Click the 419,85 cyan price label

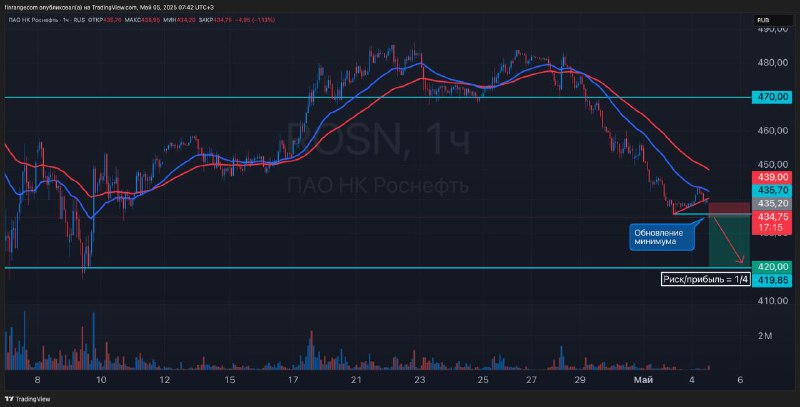point(771,280)
